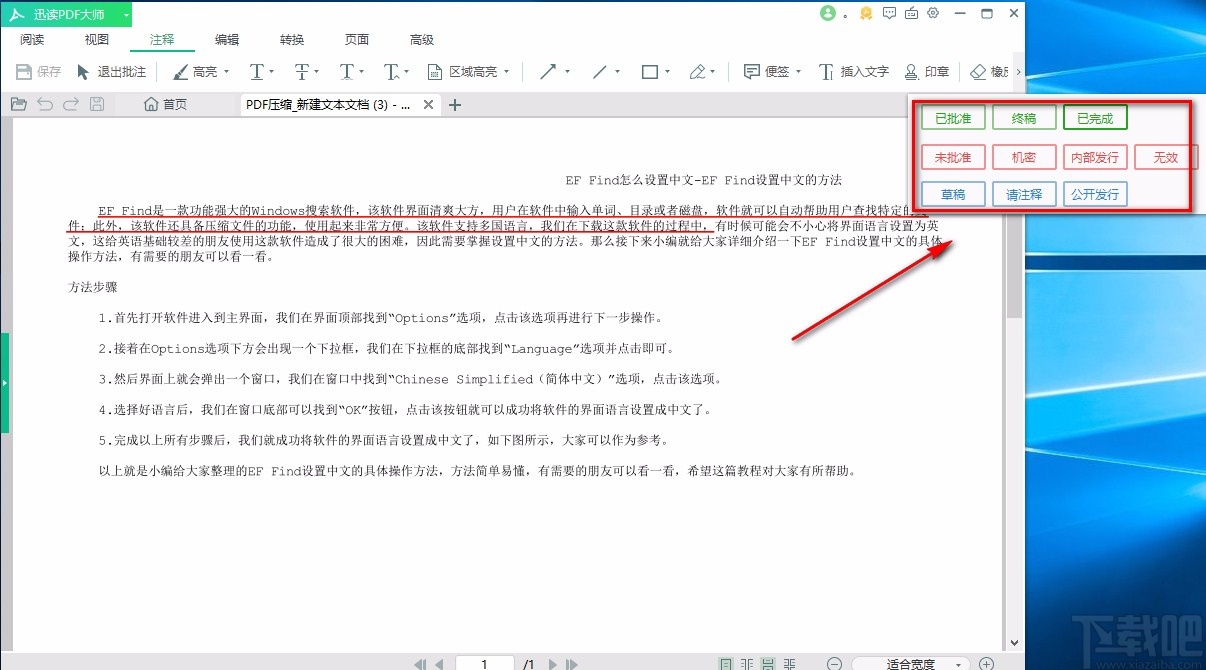Expand the 适合宽度 zoom level dropdown
Viewport: 1206px width, 670px height.
tap(958, 662)
